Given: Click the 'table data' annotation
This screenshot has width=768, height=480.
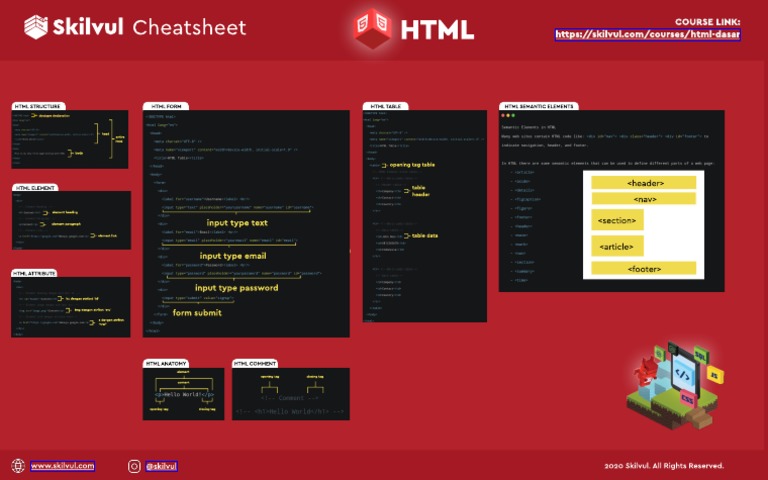Looking at the screenshot, I should click(425, 236).
